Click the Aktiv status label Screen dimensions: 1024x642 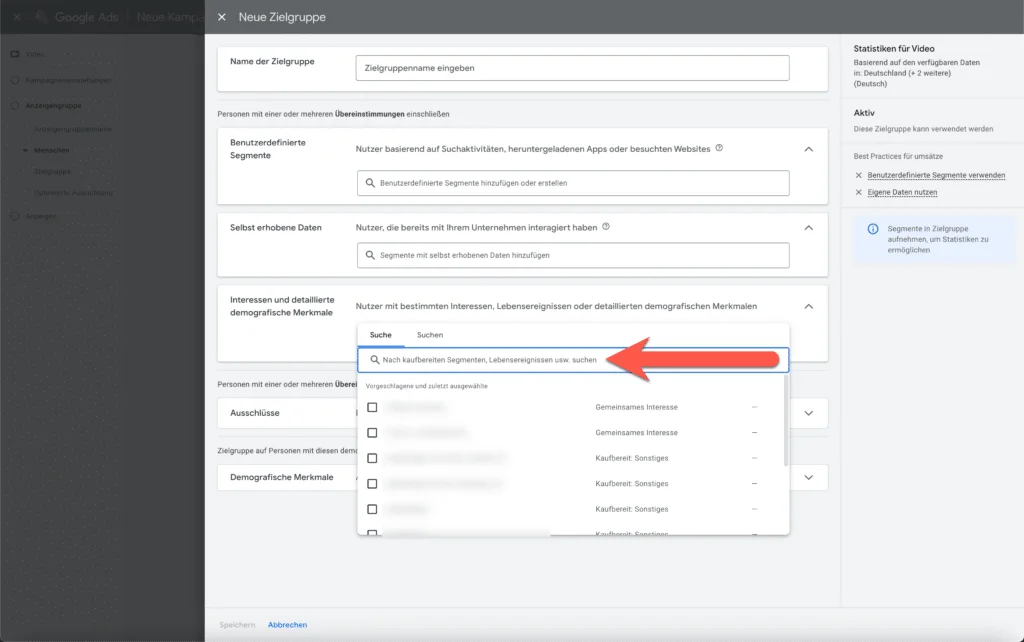click(863, 112)
